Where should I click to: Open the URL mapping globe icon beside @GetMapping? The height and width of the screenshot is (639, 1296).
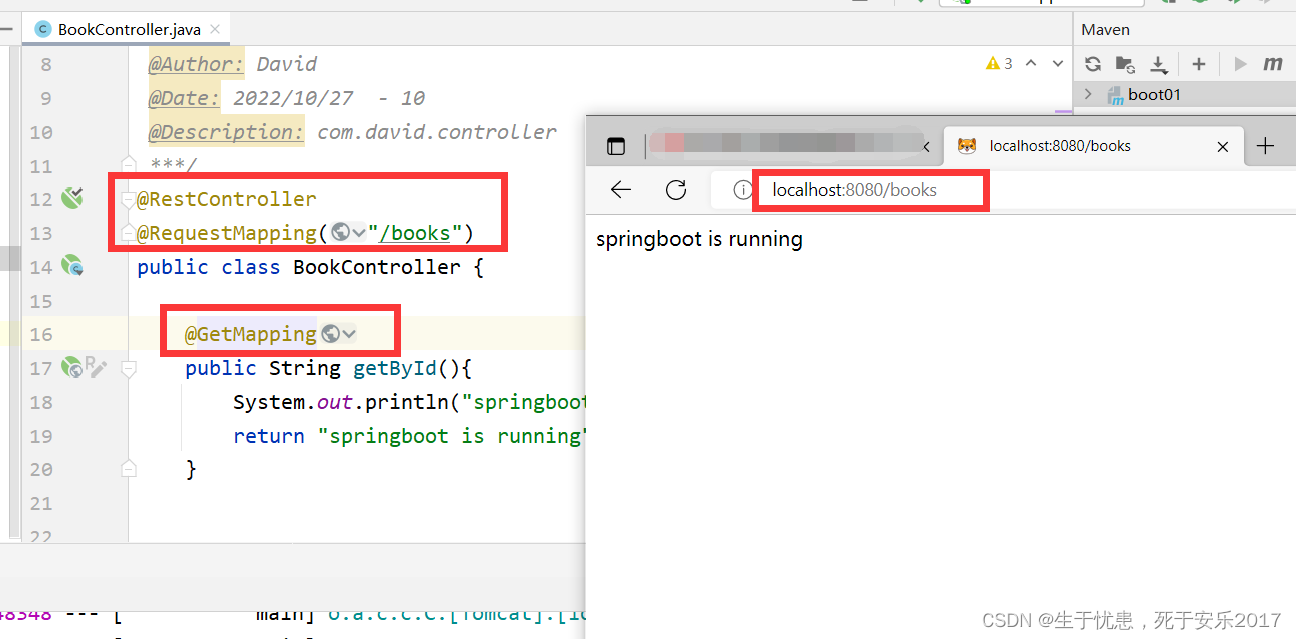click(331, 331)
